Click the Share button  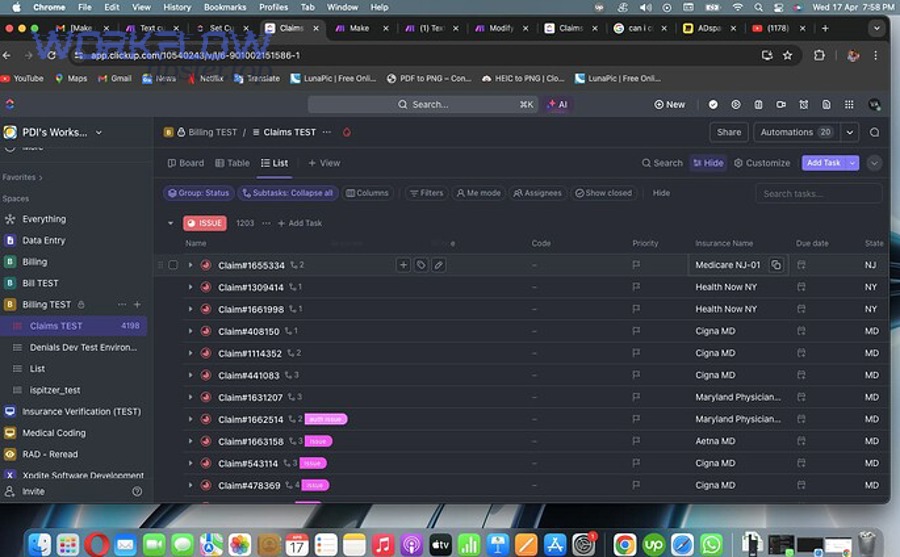pos(729,132)
